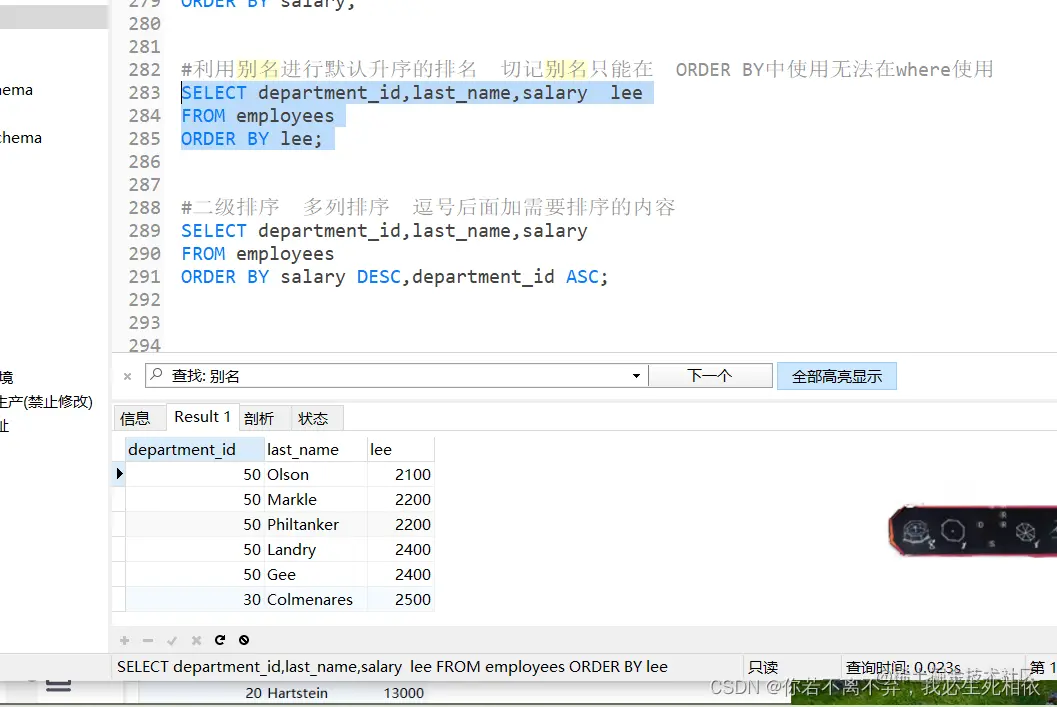This screenshot has height=707, width=1057.
Task: Click the hamburger menu icon at the bottom left
Action: coord(59,686)
